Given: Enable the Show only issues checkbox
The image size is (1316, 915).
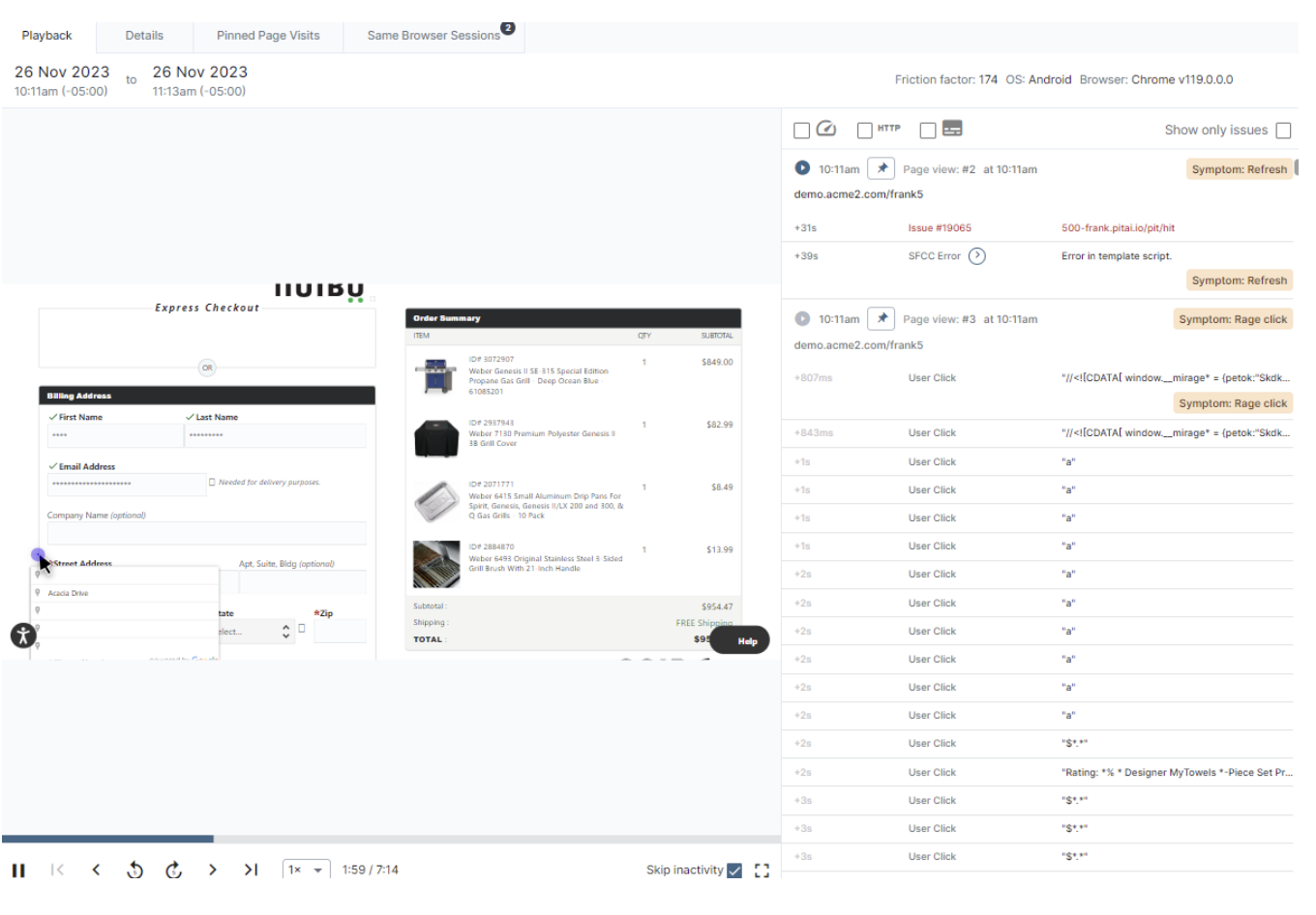Looking at the screenshot, I should point(1283,131).
